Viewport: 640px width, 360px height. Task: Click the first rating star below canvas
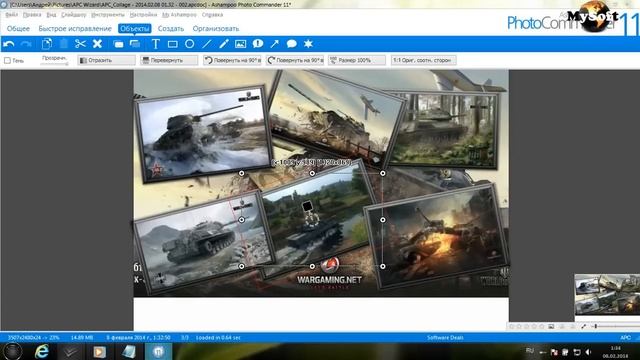click(x=512, y=327)
